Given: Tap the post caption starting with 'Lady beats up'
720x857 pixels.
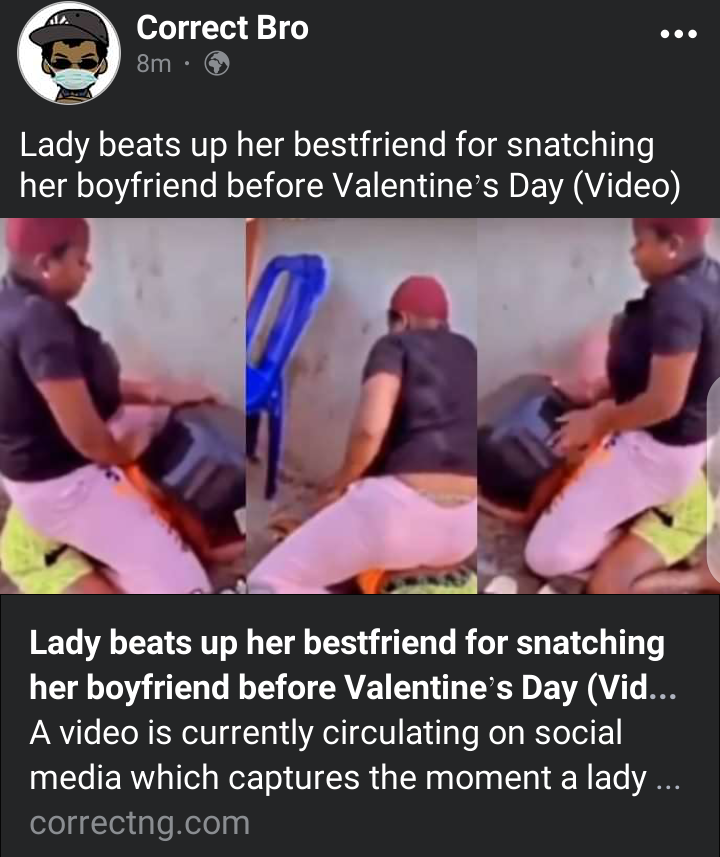Looking at the screenshot, I should 350,165.
